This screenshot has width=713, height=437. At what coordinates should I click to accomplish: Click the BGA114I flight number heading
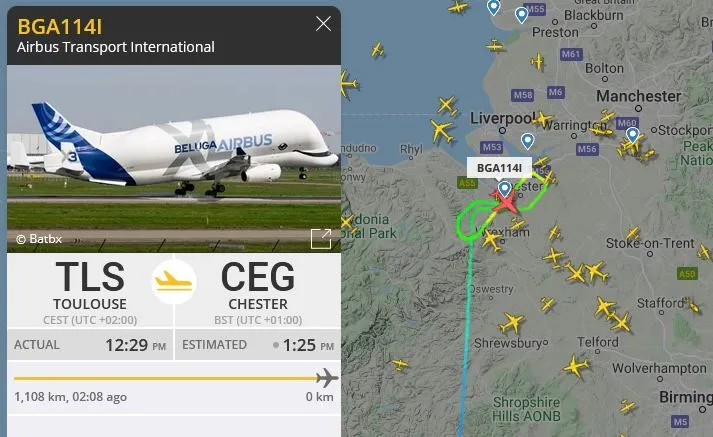(x=60, y=26)
